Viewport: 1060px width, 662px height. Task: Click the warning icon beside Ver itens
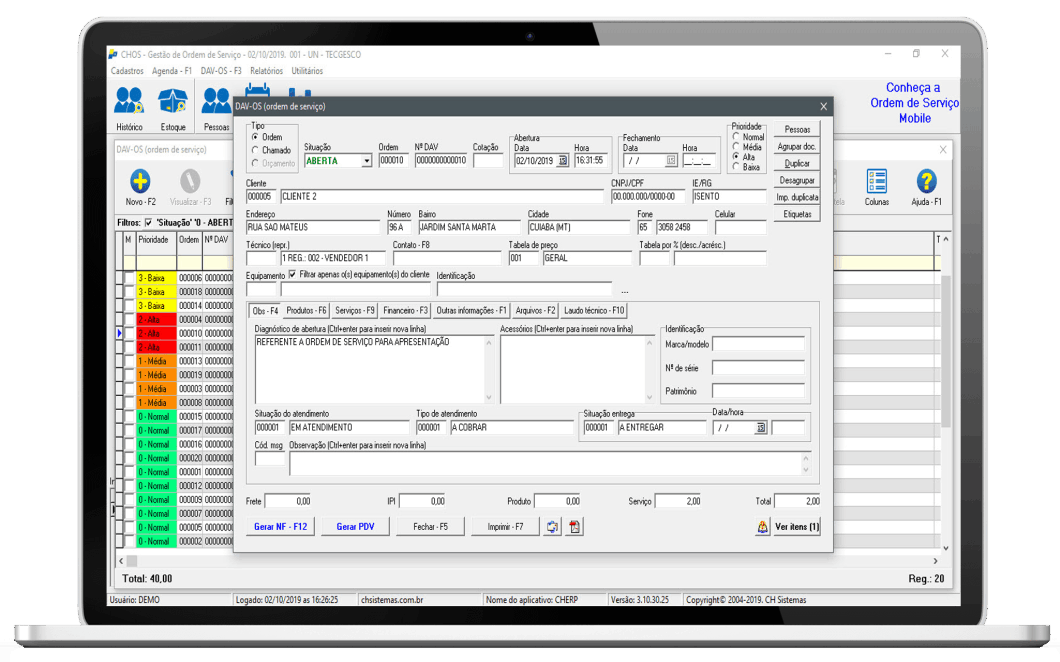point(763,526)
